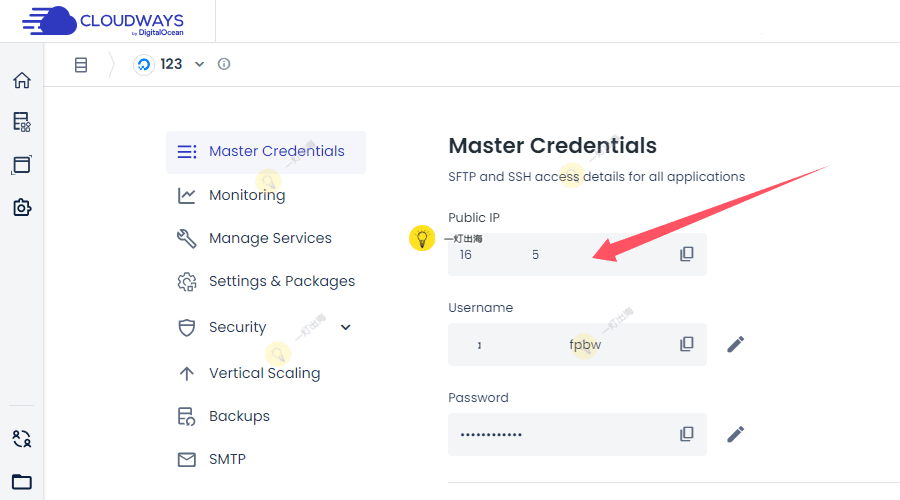Select Manage Services from the menu
This screenshot has width=900, height=500.
[x=269, y=238]
